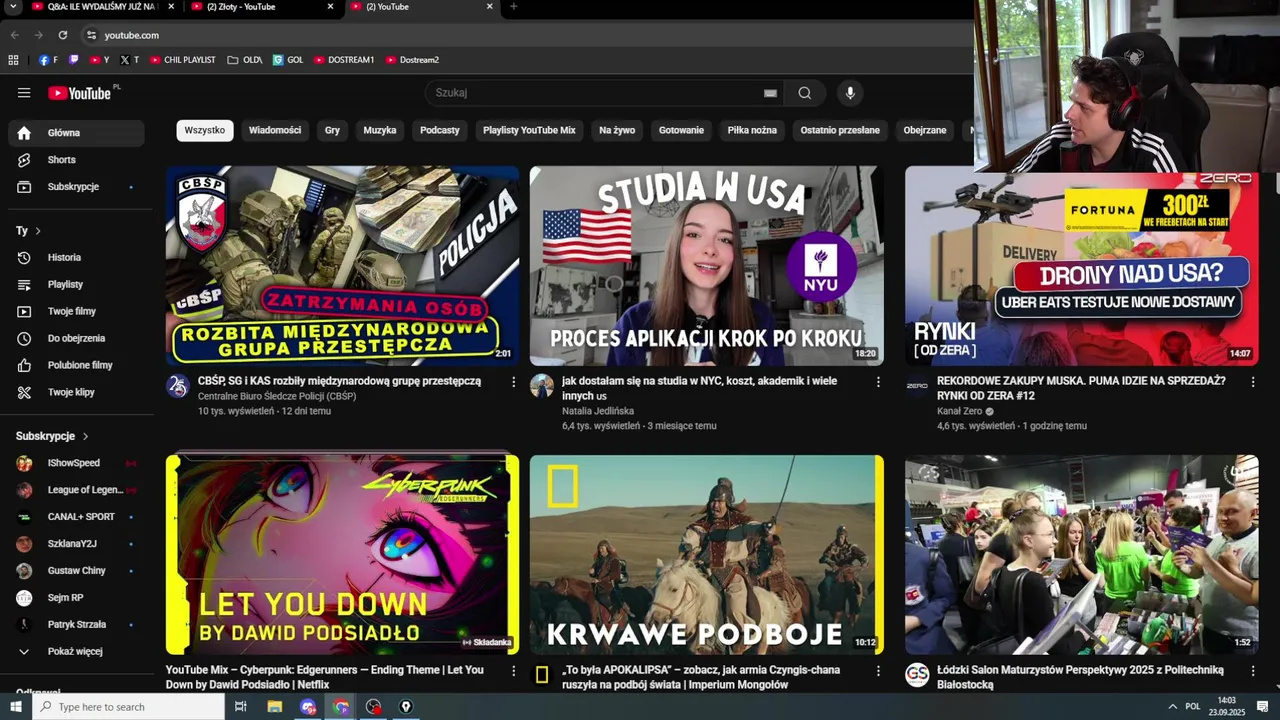1280x720 pixels.
Task: Select the 'Gry' filter chip
Action: point(332,130)
